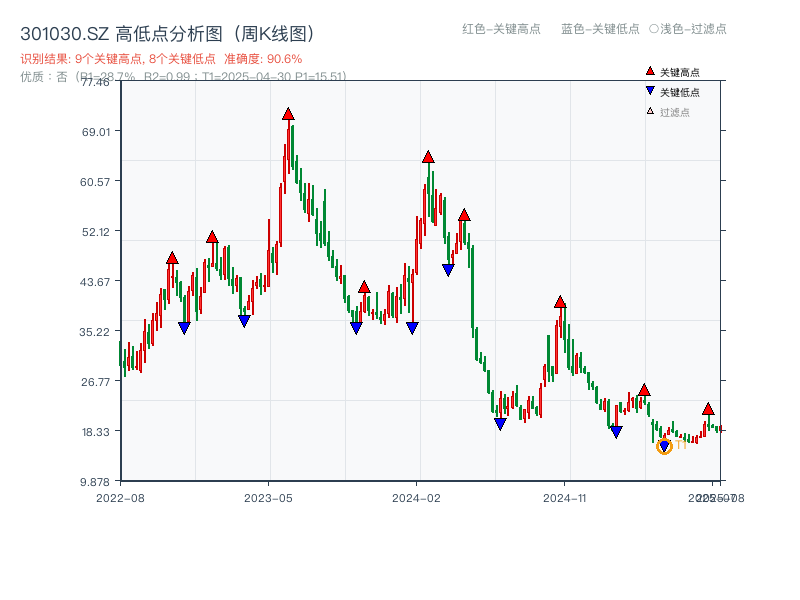Toggle the 浅色-过滤点 legend entry
Image resolution: width=800 pixels, height=600 pixels.
(686, 31)
